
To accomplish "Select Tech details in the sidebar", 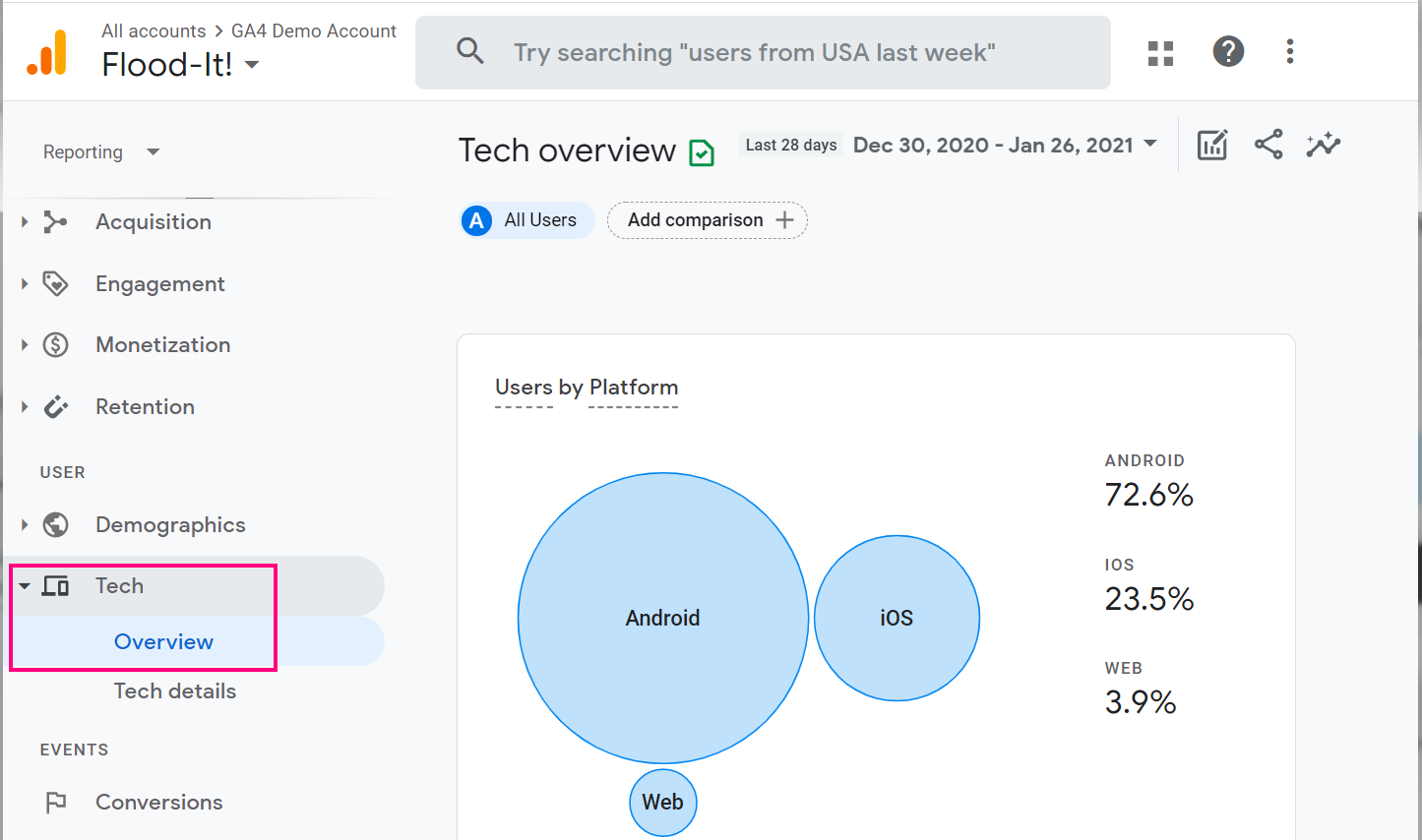I will click(x=175, y=691).
